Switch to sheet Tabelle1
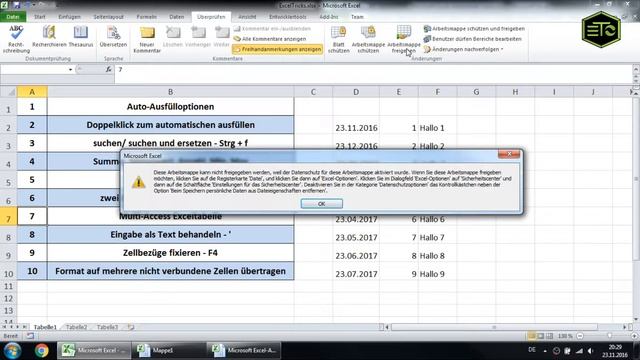640x360 pixels. pos(45,327)
